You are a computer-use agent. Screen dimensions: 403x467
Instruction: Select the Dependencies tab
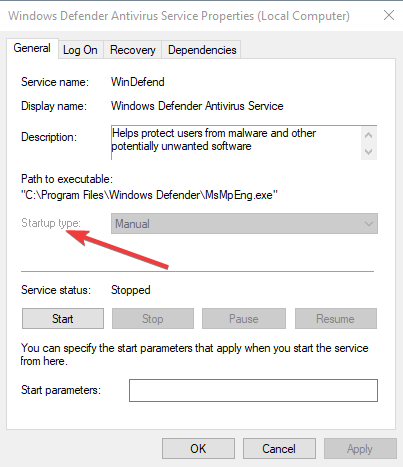pos(202,50)
